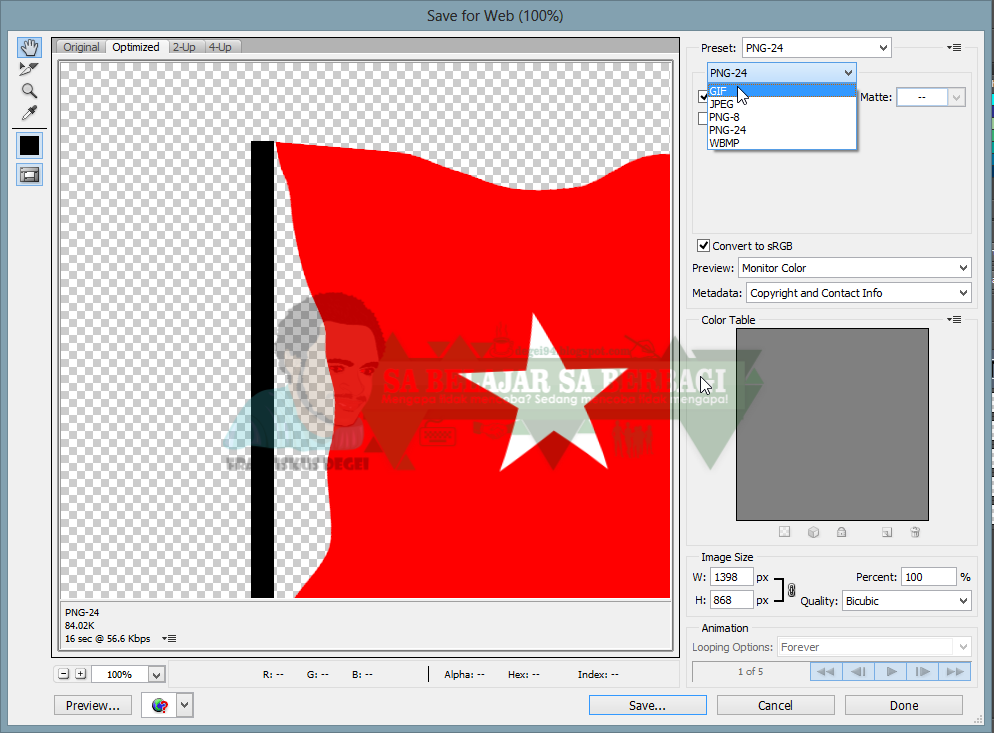Select the Slice Select tool
994x733 pixels.
point(29,68)
